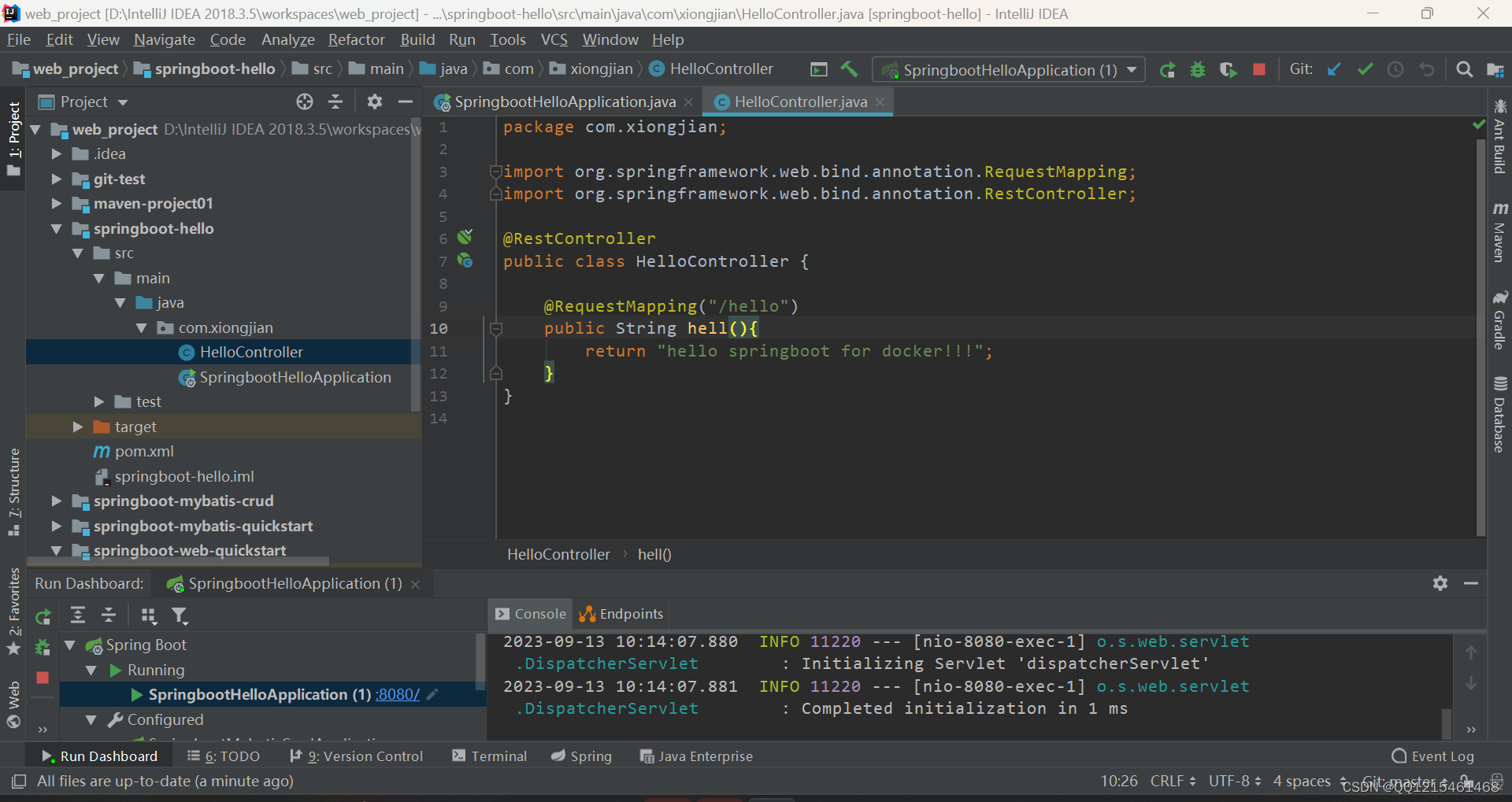The width and height of the screenshot is (1512, 802).
Task: Open the Refactor menu
Action: tap(357, 39)
